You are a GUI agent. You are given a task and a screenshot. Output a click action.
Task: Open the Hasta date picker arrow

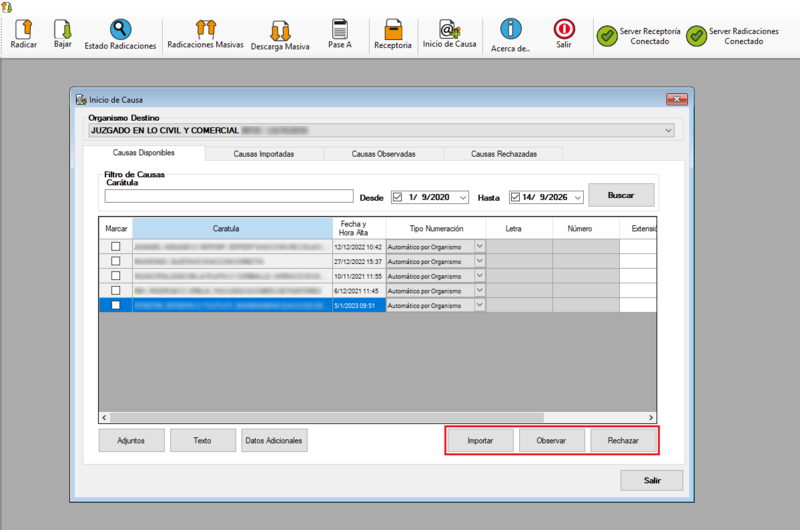tap(578, 197)
